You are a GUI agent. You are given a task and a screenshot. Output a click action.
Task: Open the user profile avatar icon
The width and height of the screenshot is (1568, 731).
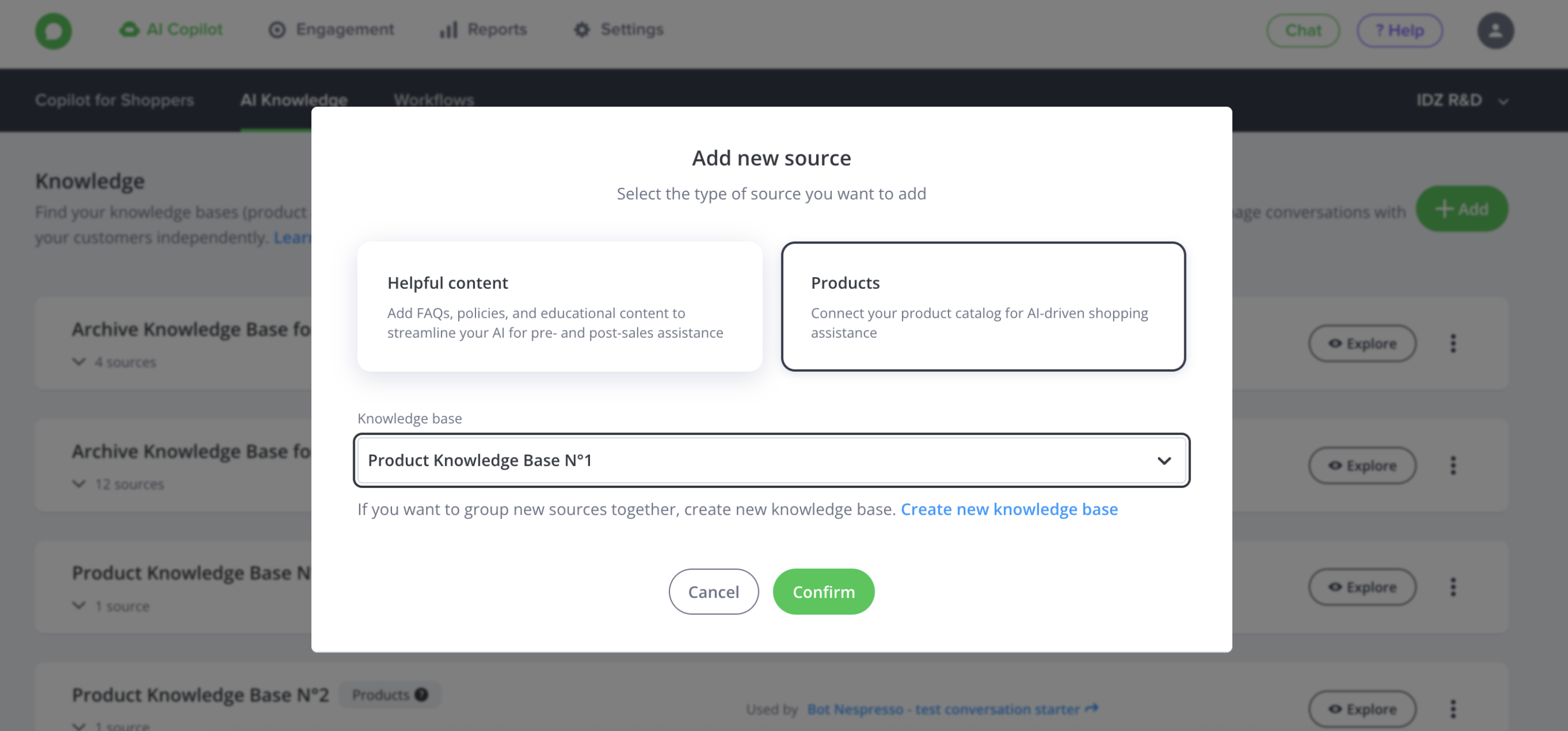click(x=1495, y=31)
